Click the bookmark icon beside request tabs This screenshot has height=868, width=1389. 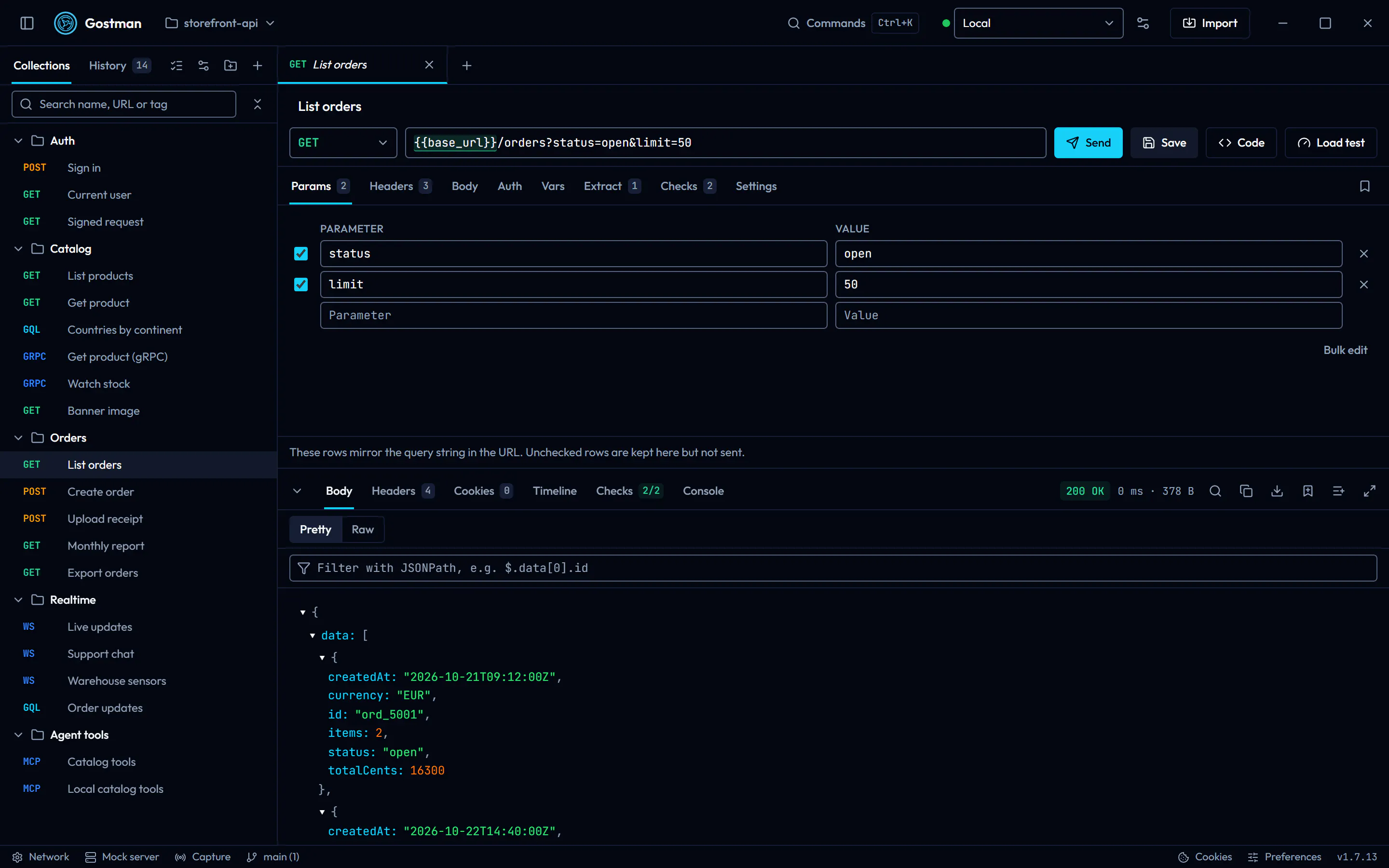point(1365,186)
